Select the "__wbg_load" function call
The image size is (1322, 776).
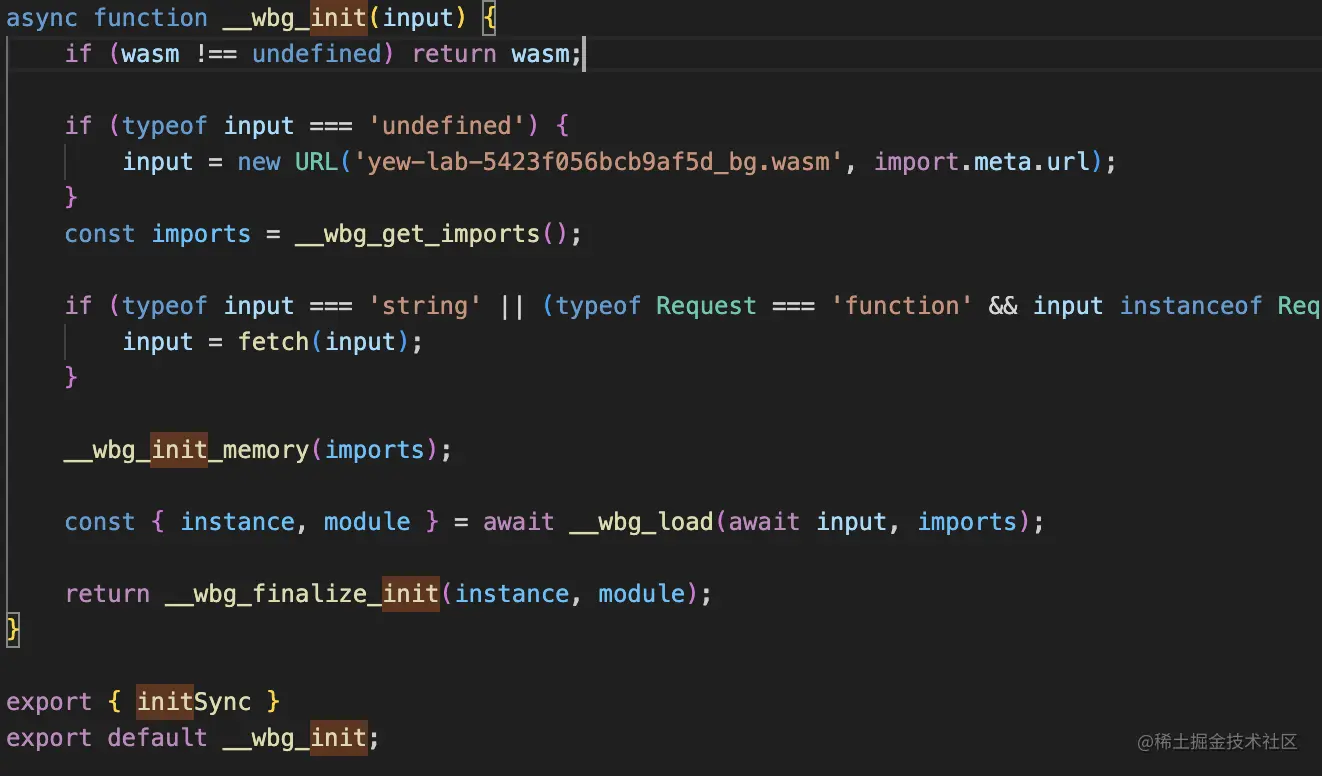(642, 522)
